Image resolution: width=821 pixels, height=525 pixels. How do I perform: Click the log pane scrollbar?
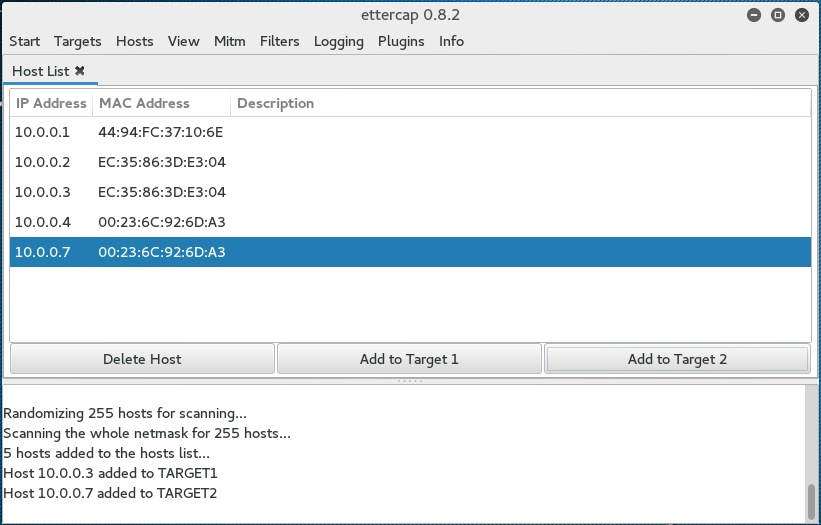click(811, 497)
